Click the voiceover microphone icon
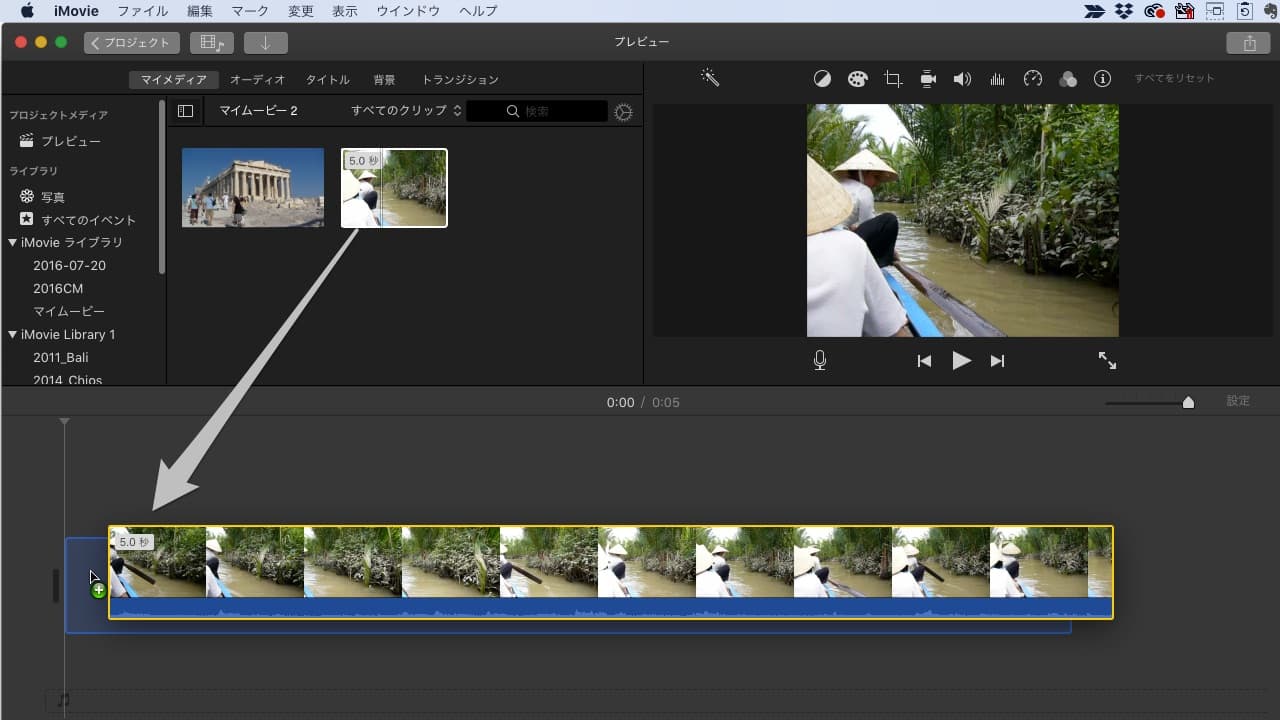 (x=820, y=361)
